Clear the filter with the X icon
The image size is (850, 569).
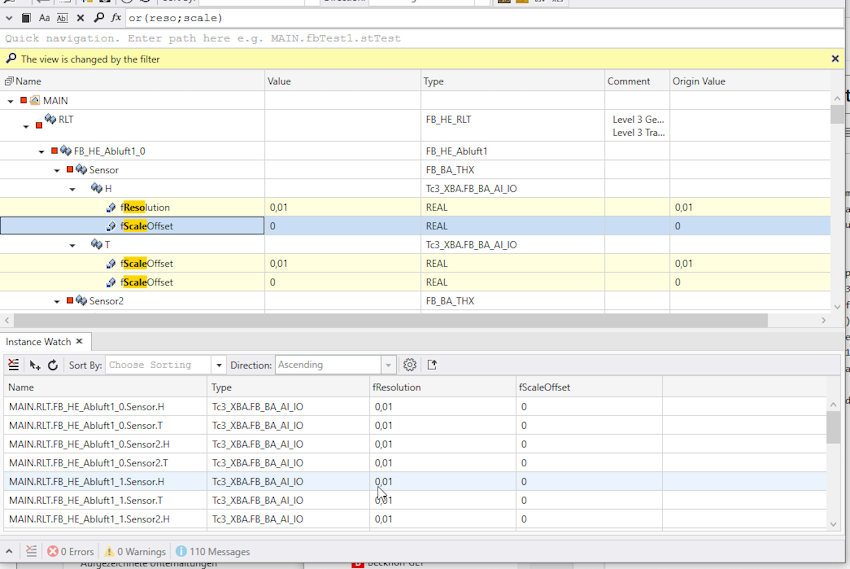(80, 18)
